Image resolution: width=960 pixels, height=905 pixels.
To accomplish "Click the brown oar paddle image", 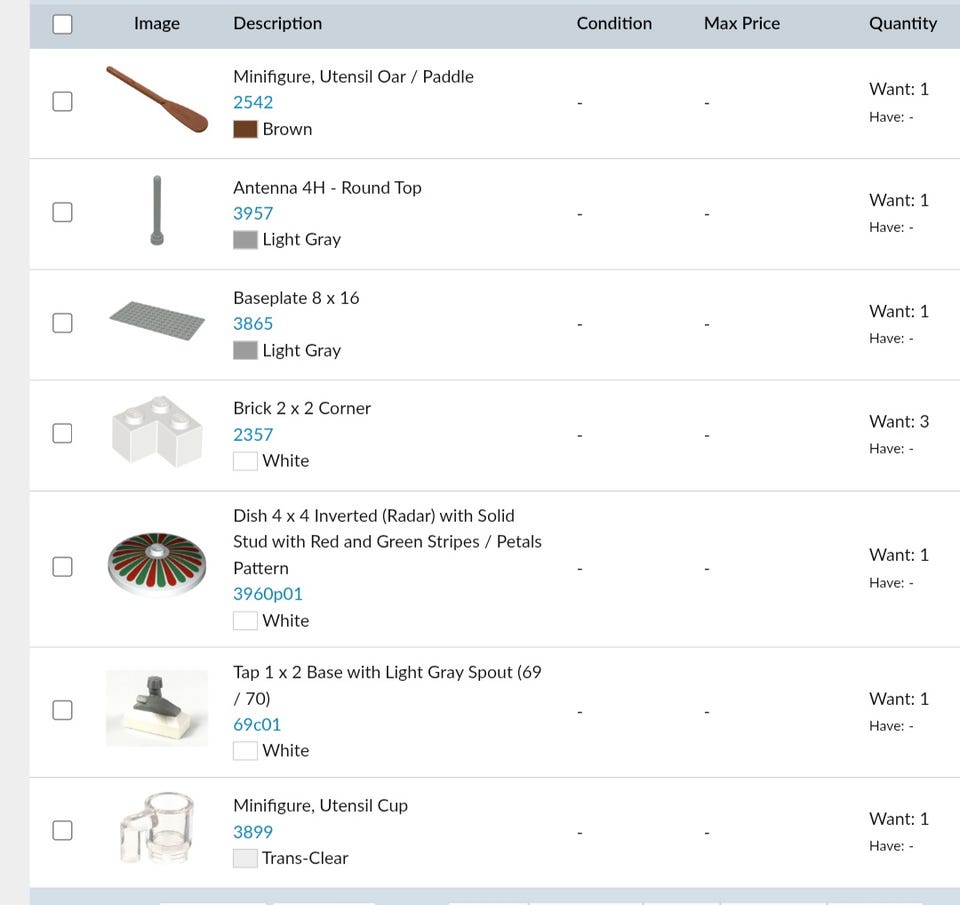I will click(x=157, y=100).
